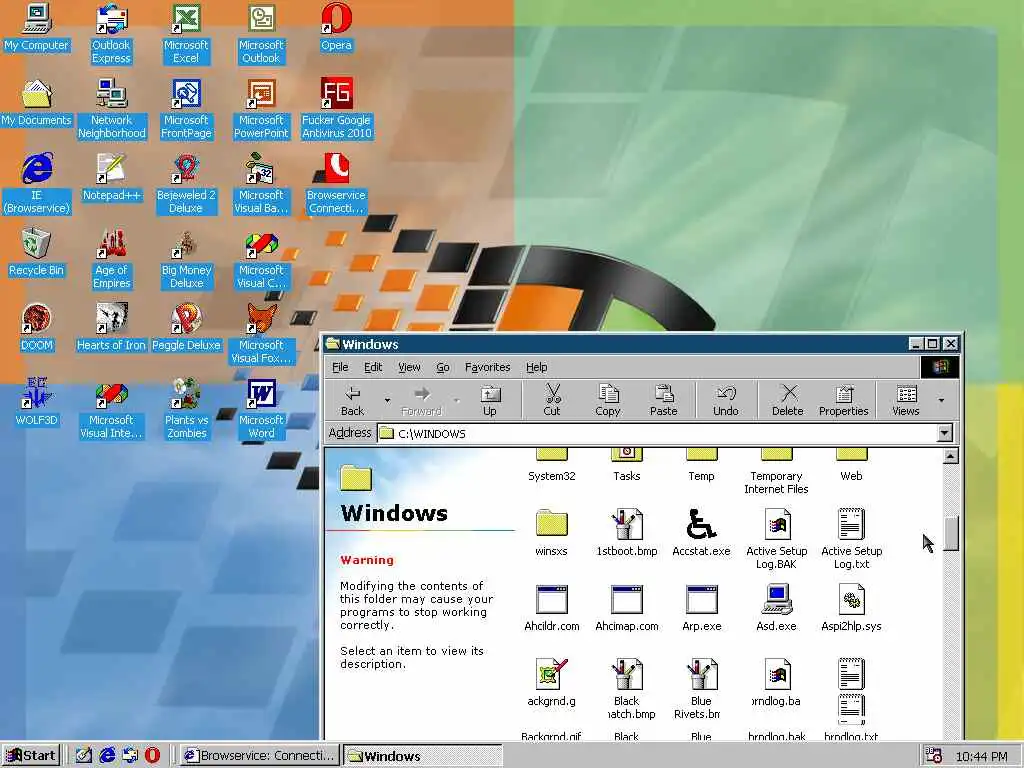Click Opera quick launch icon
Image resolution: width=1024 pixels, height=768 pixels.
pos(152,756)
